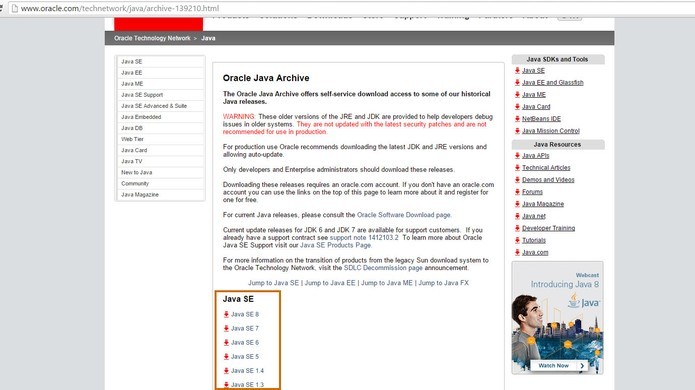Screen dimensions: 695x390
Task: Click the arrow icon beside Java Mission Control
Action: [x=517, y=131]
